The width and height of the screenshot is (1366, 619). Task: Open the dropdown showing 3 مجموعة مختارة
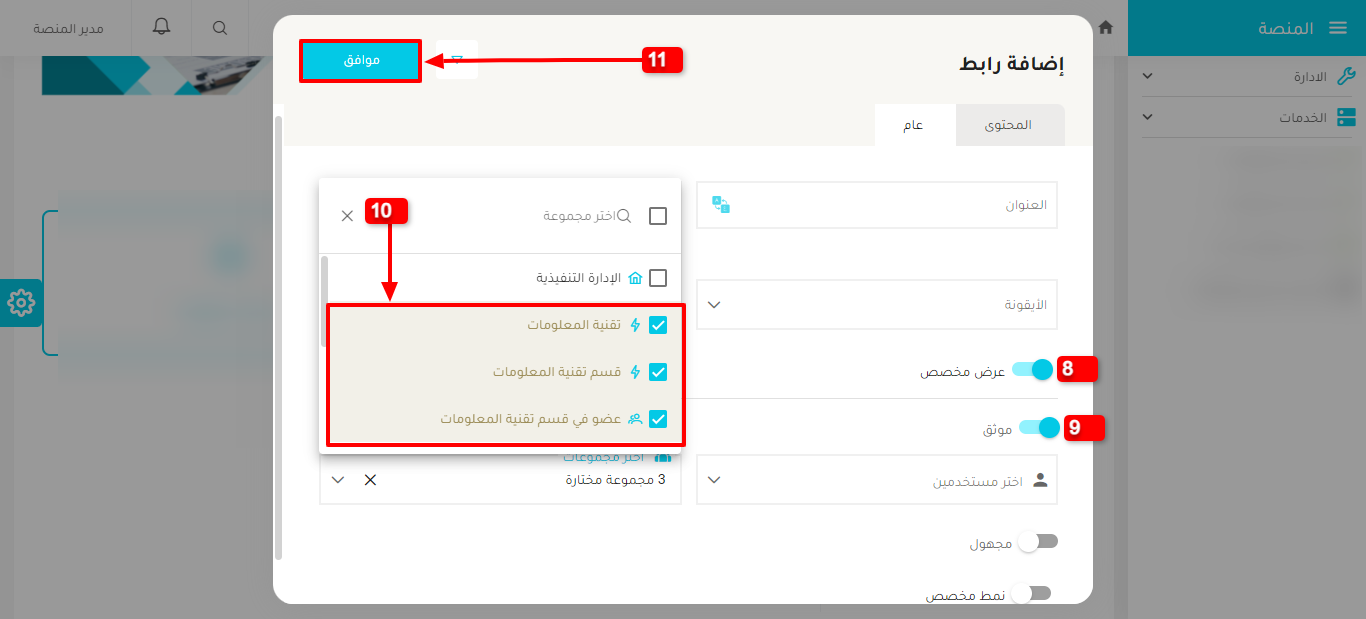tap(338, 479)
